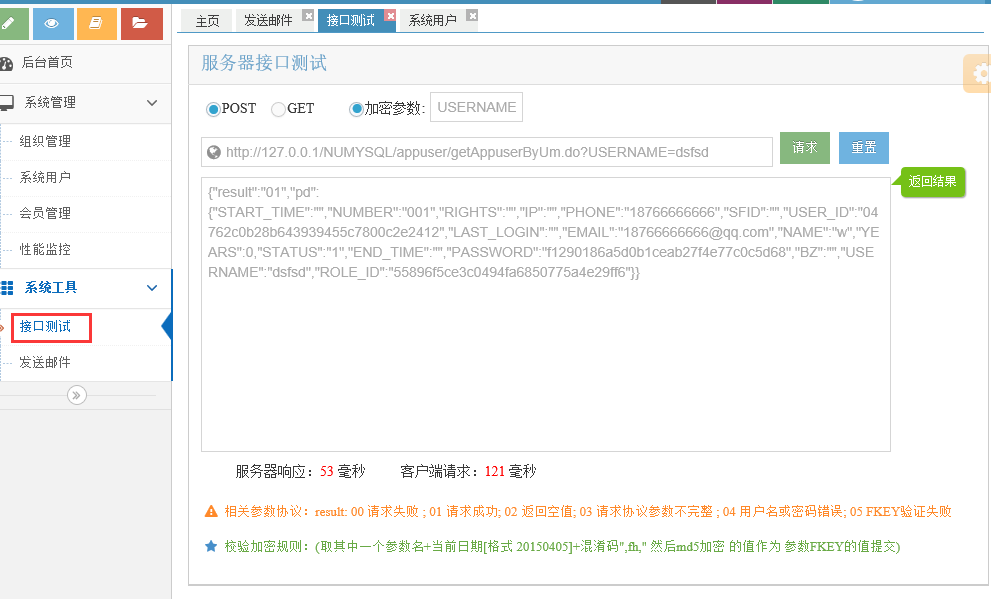Screen dimensions: 991x599
Task: Collapse the 系统工具 menu chevron
Action: [152, 288]
